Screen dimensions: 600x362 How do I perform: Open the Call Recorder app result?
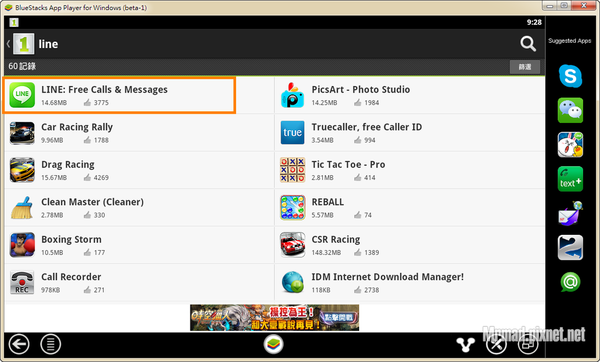click(139, 283)
